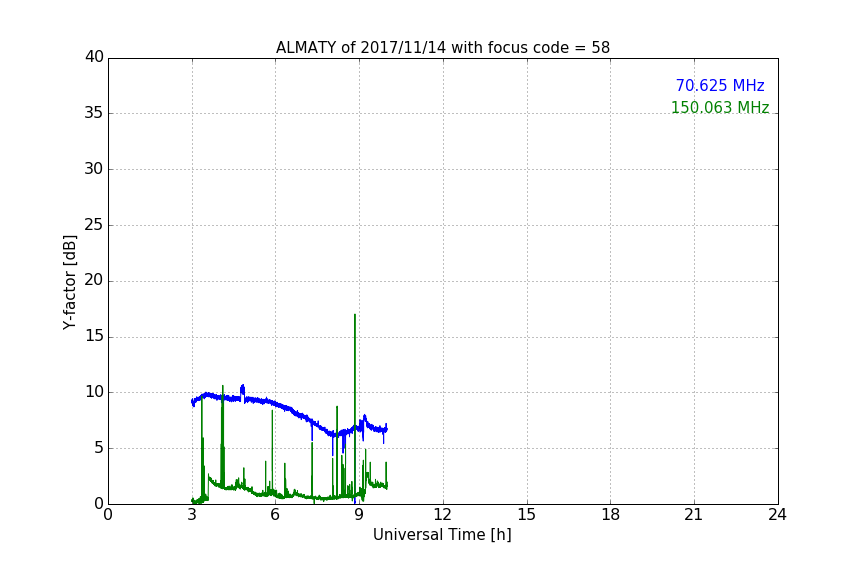Click the y-axis tick label '5'
Image resolution: width=864 pixels, height=576 pixels.
tap(99, 448)
